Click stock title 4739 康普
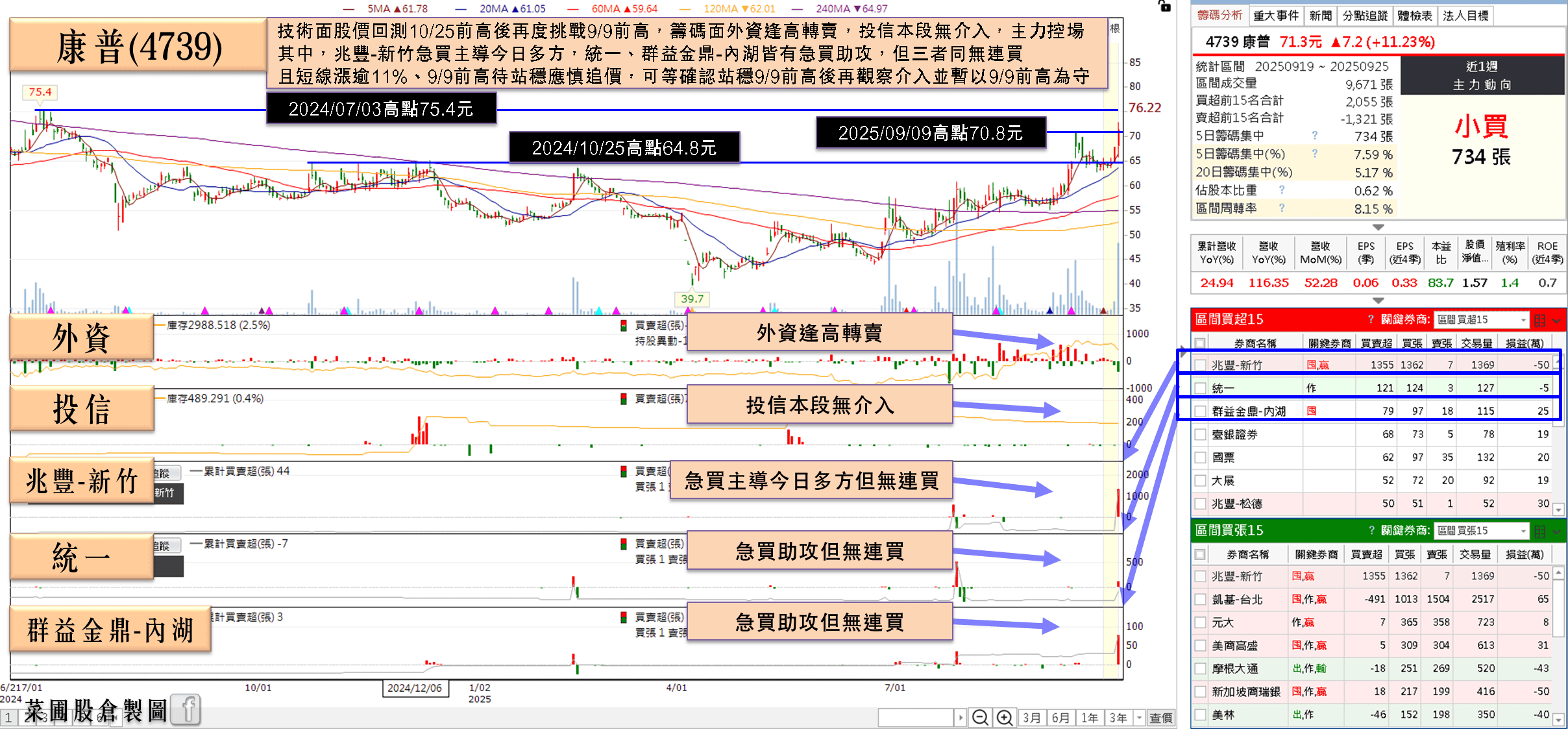This screenshot has height=745, width=1568. click(1238, 42)
